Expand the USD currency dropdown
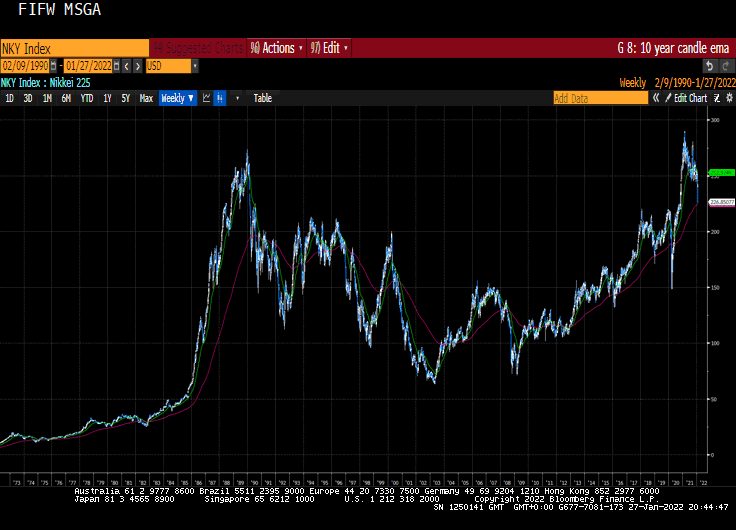 pos(194,66)
